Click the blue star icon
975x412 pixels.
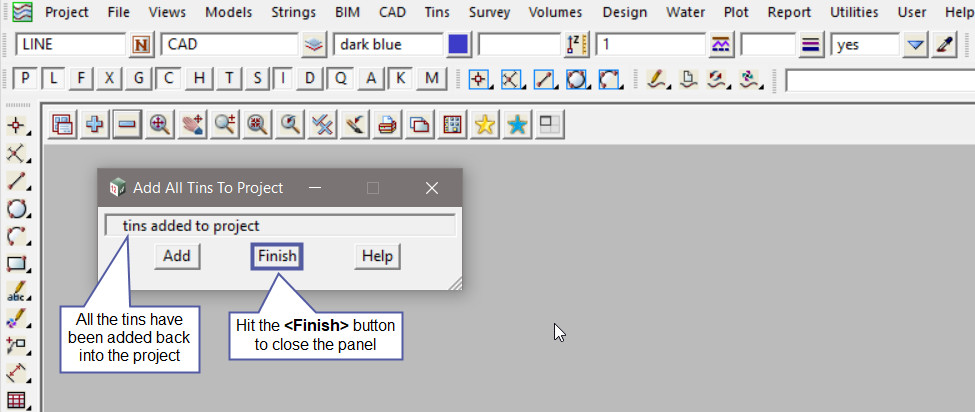click(x=517, y=125)
